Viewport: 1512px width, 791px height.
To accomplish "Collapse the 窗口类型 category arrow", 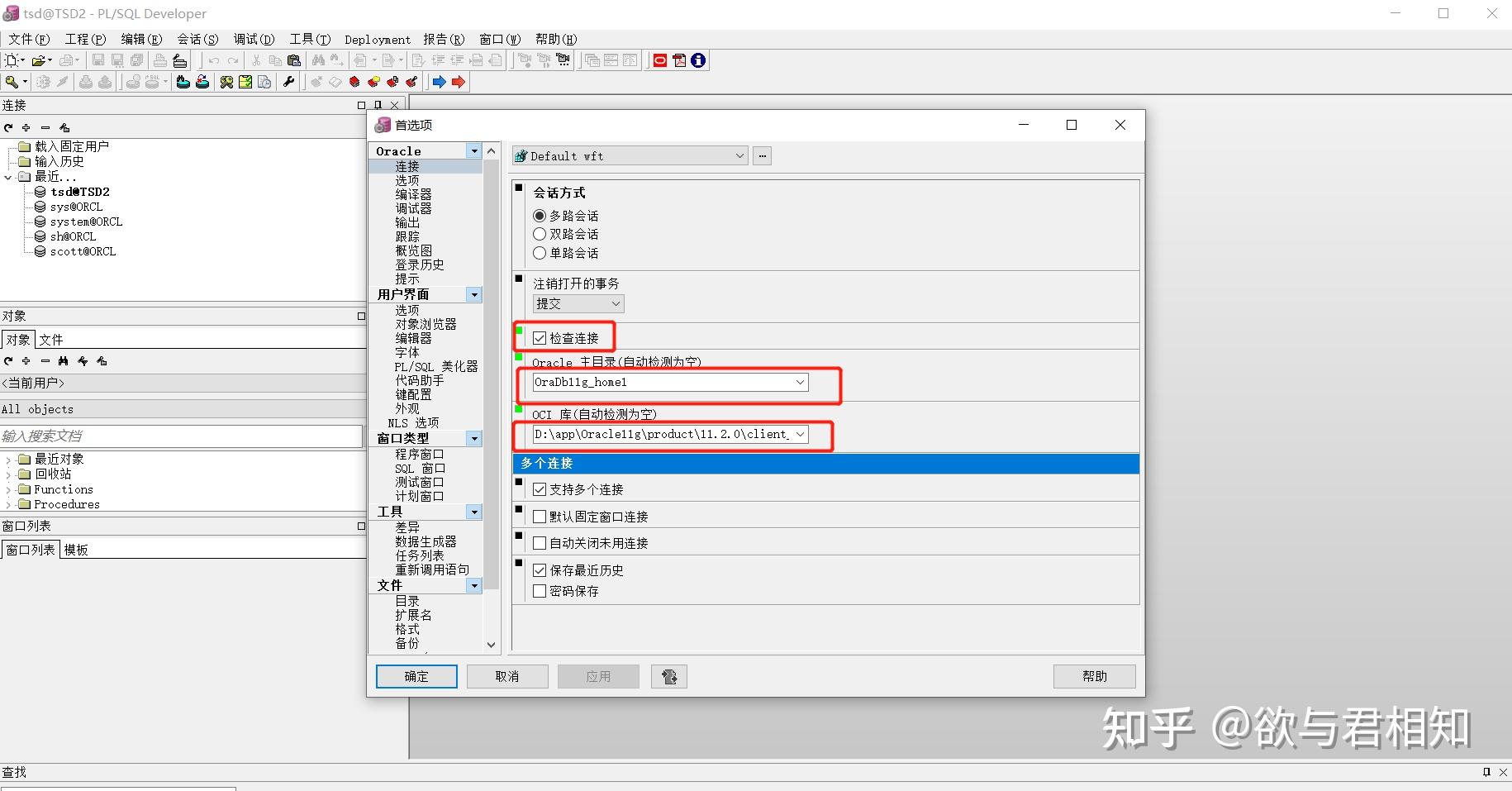I will [x=473, y=439].
